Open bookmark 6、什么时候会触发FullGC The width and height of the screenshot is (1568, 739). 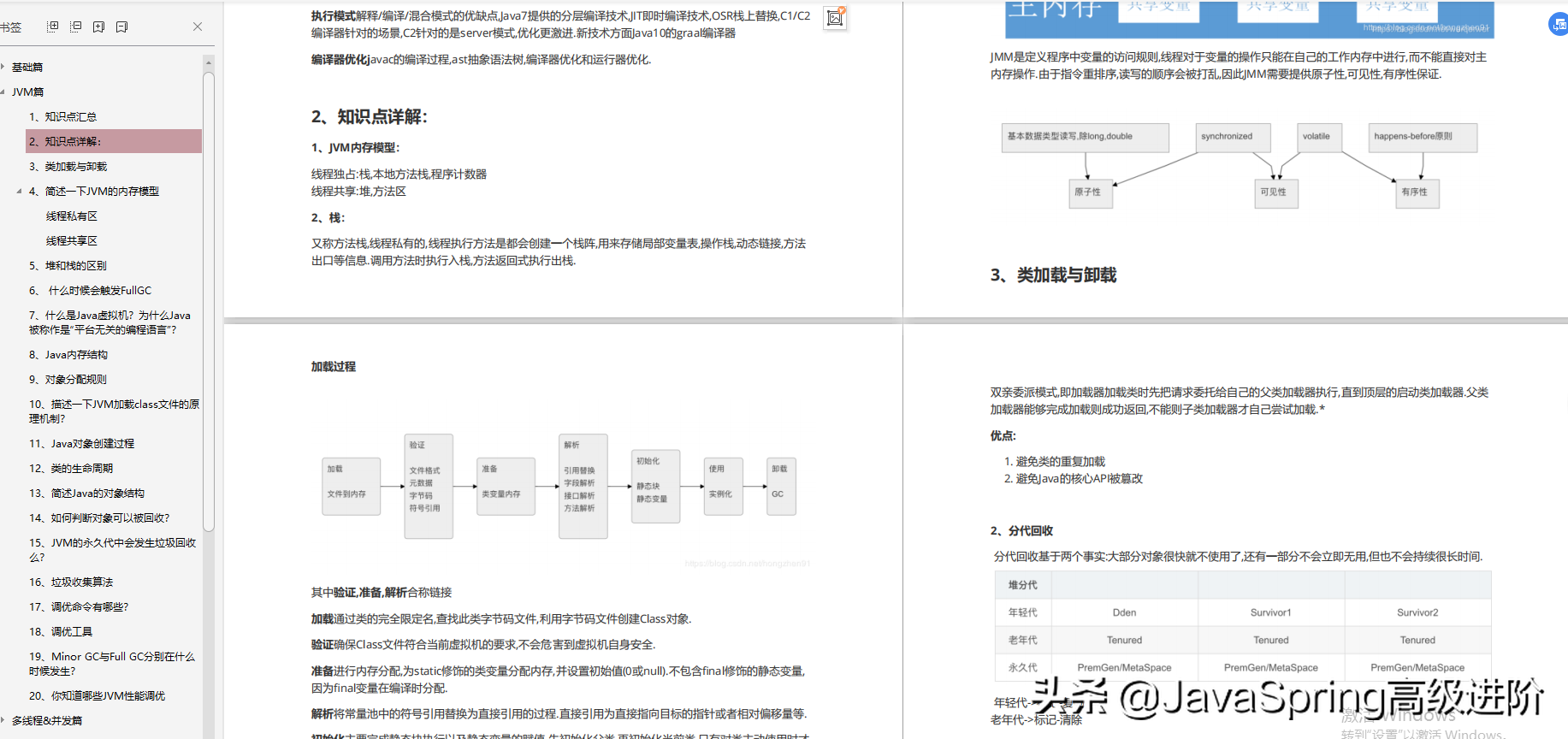(91, 290)
